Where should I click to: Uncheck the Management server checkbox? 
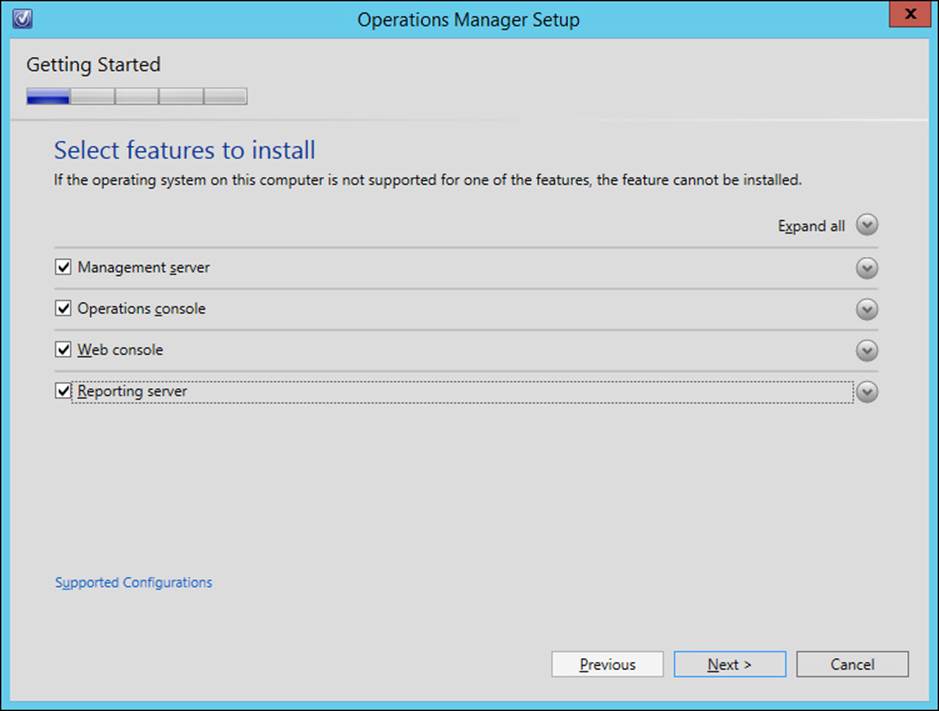63,267
